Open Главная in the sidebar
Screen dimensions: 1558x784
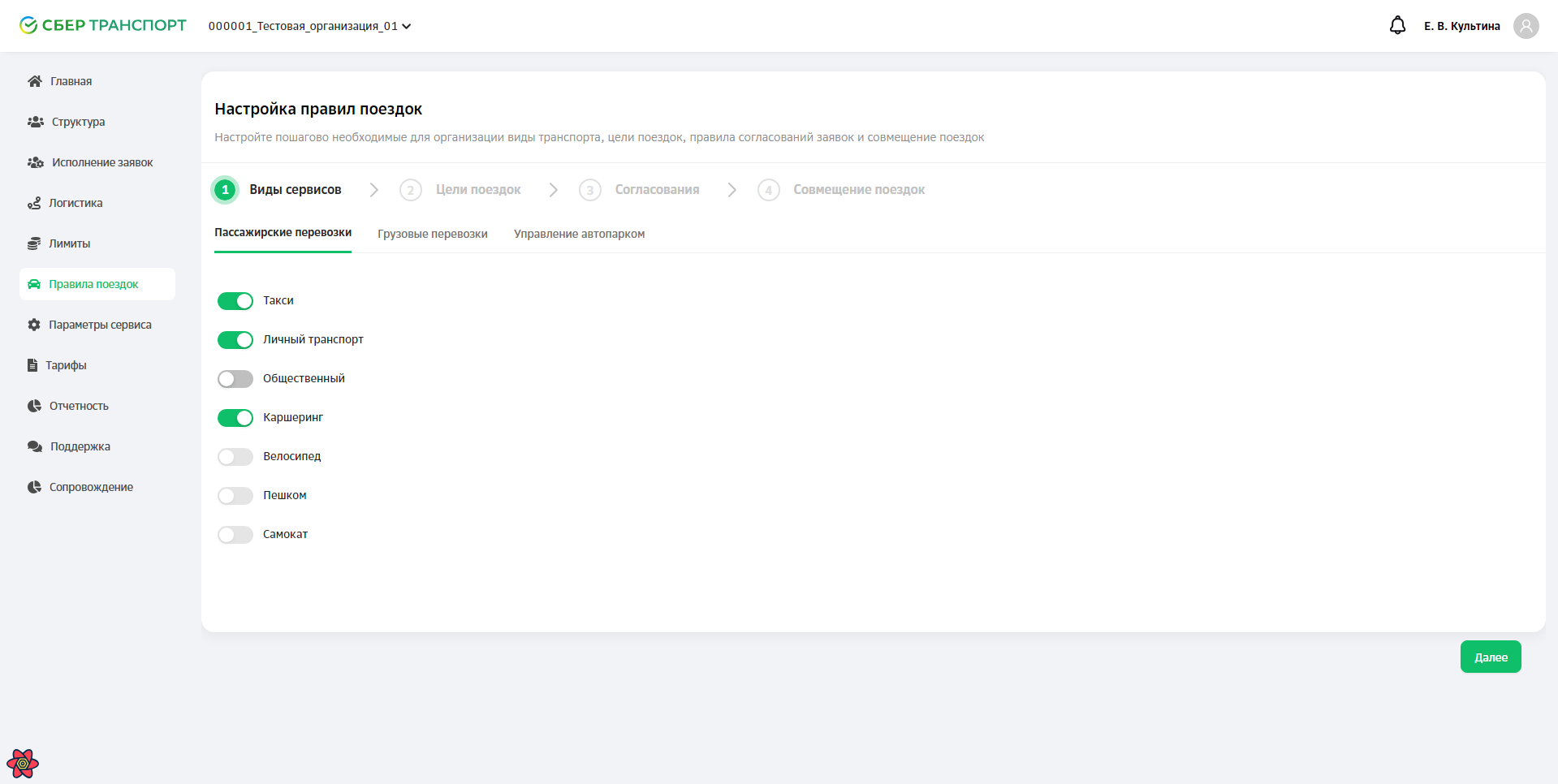(97, 81)
